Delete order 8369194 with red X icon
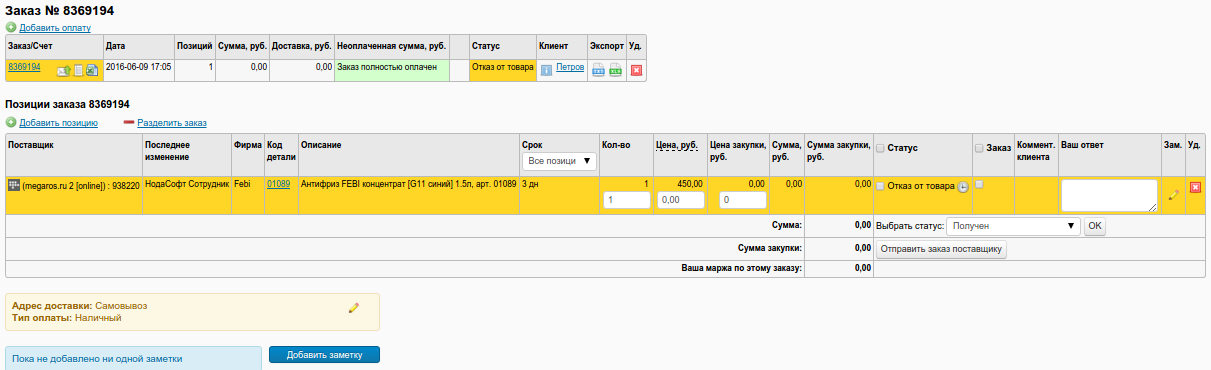Image resolution: width=1211 pixels, height=370 pixels. pyautogui.click(x=636, y=70)
